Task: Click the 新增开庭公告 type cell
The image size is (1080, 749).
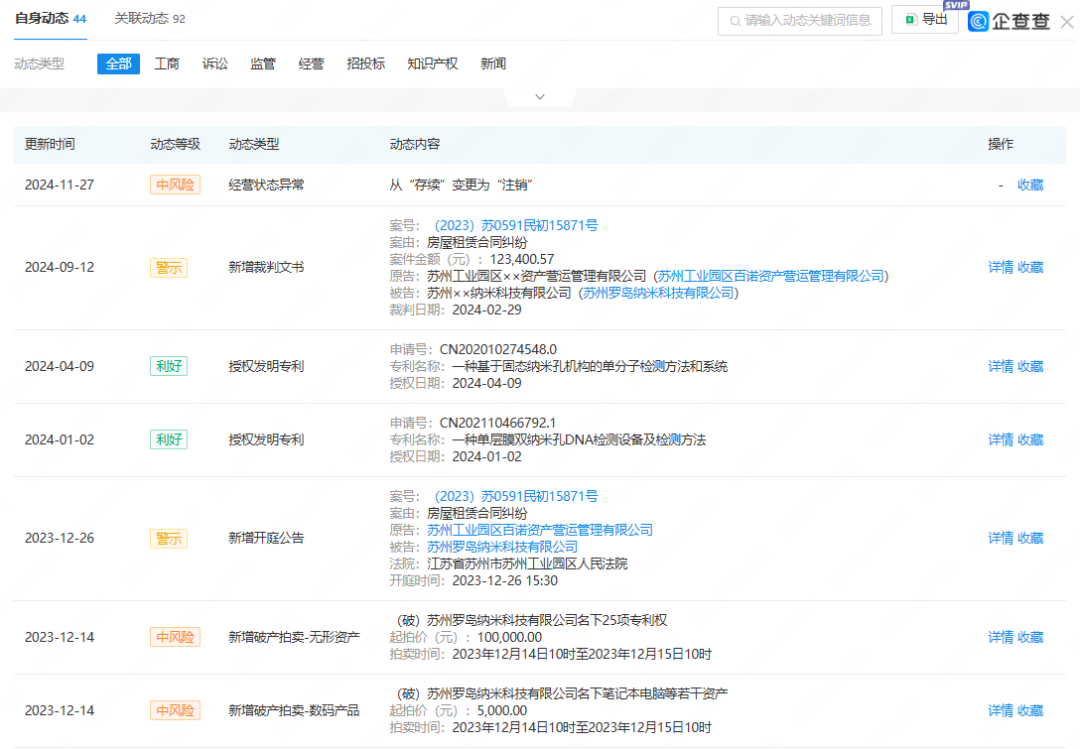Action: pyautogui.click(x=266, y=538)
